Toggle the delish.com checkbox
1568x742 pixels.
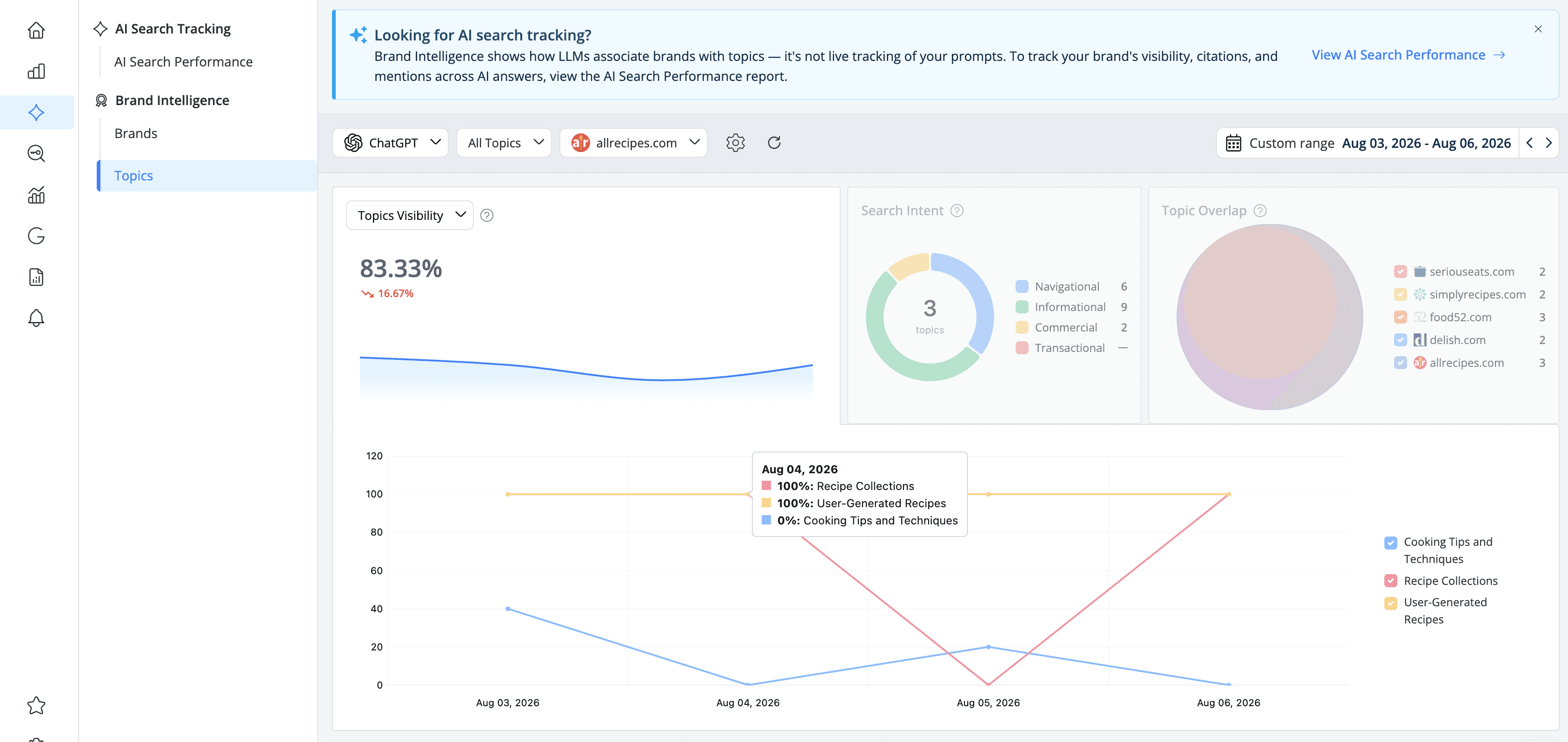1401,340
